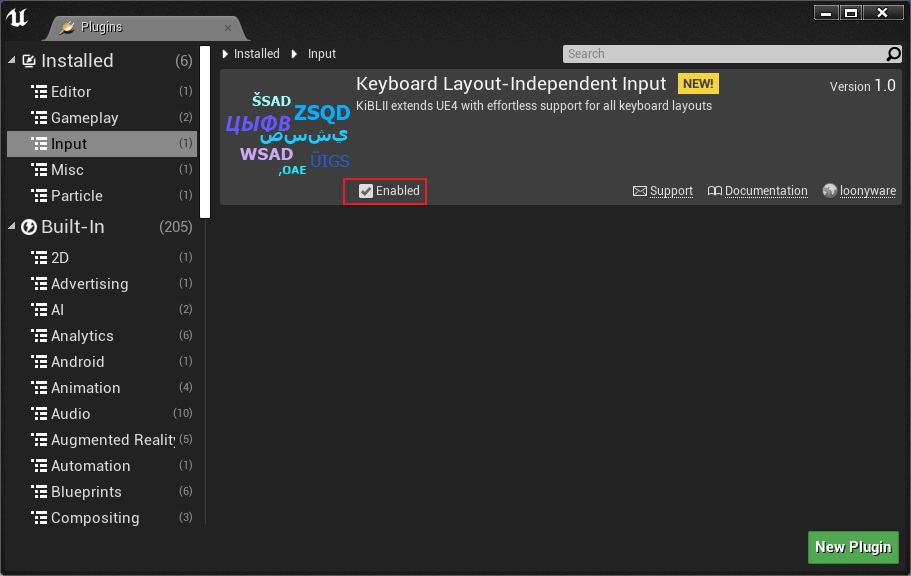
Task: Open the plugin Documentation link
Action: 766,191
